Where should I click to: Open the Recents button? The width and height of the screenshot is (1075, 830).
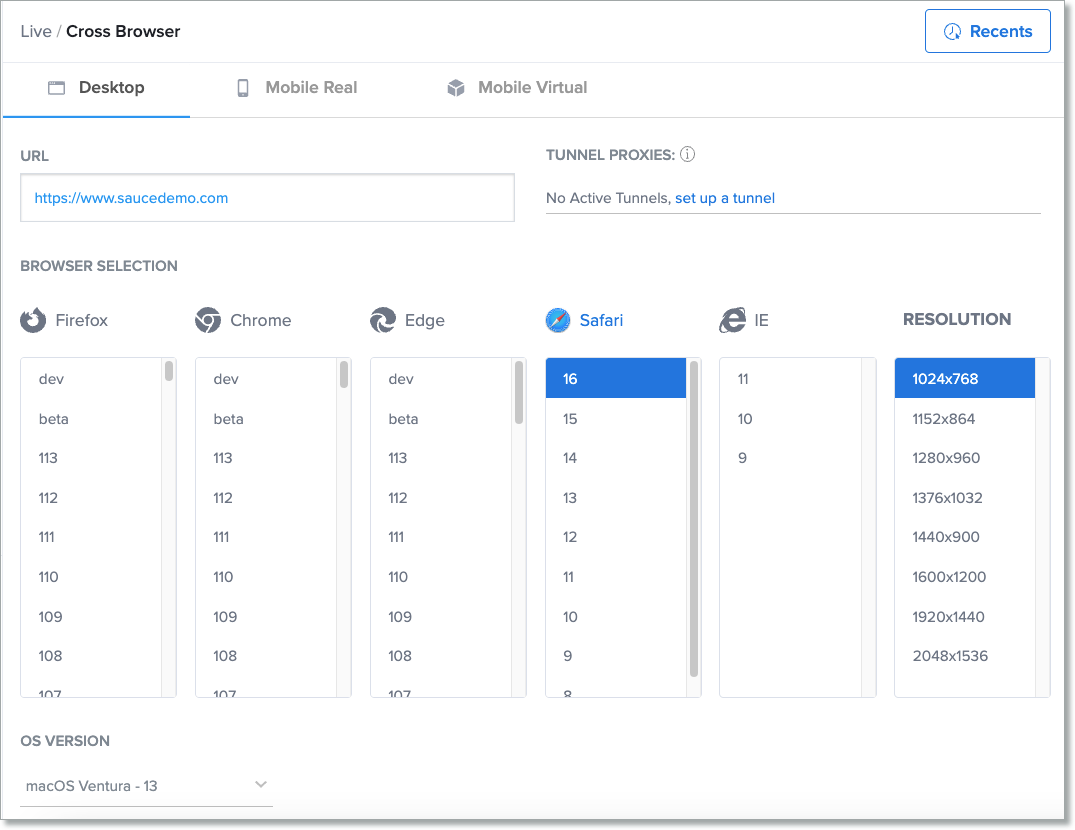pyautogui.click(x=987, y=31)
